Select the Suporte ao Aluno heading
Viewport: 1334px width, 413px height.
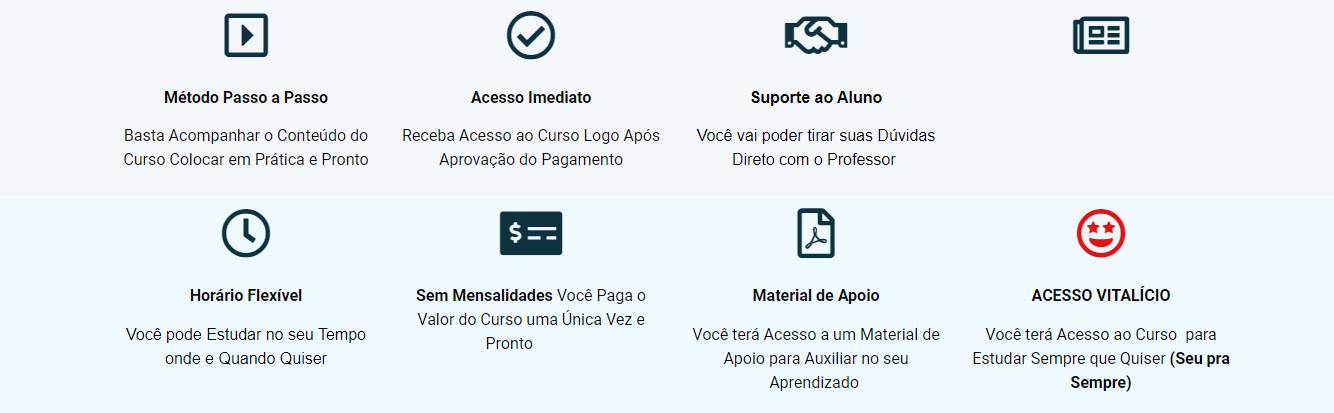pyautogui.click(x=816, y=98)
